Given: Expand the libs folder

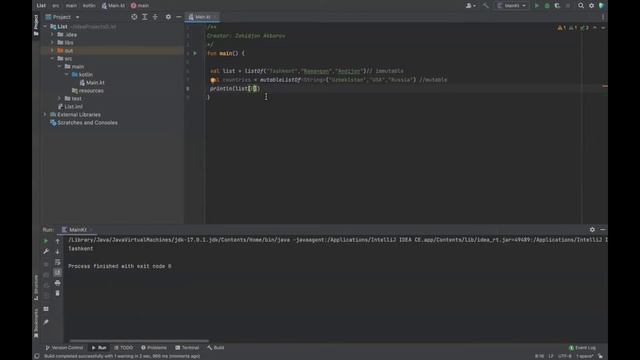Looking at the screenshot, I should point(52,42).
